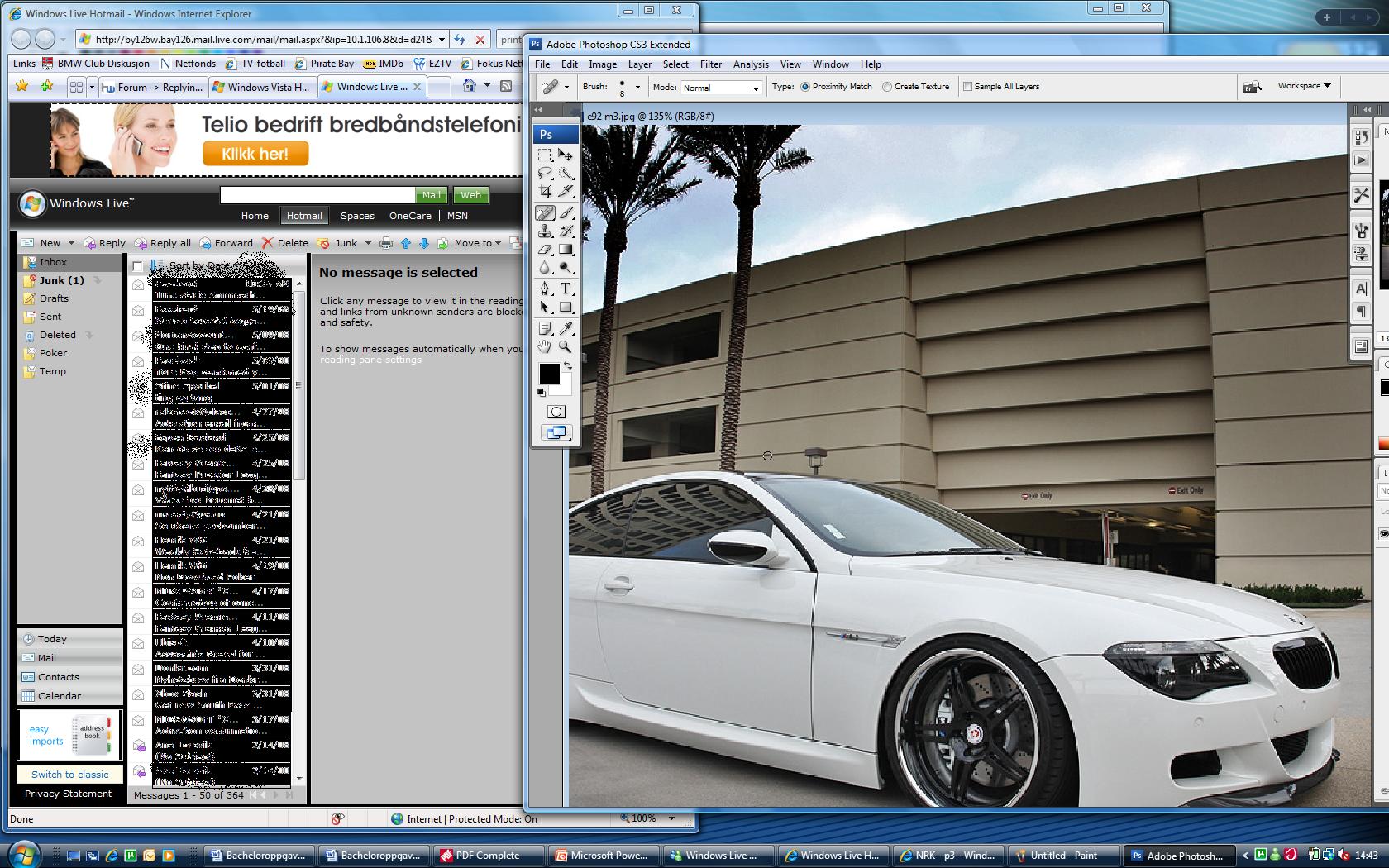Open the Layer menu in Photoshop
Image resolution: width=1389 pixels, height=868 pixels.
639,64
